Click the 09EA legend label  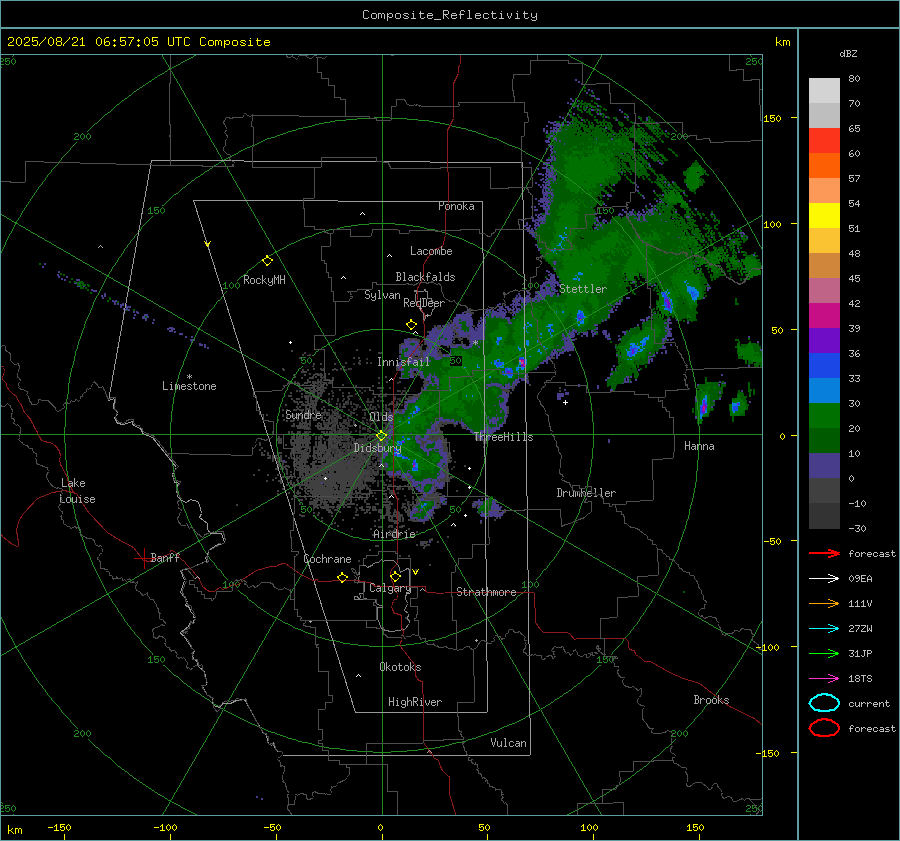click(x=860, y=579)
